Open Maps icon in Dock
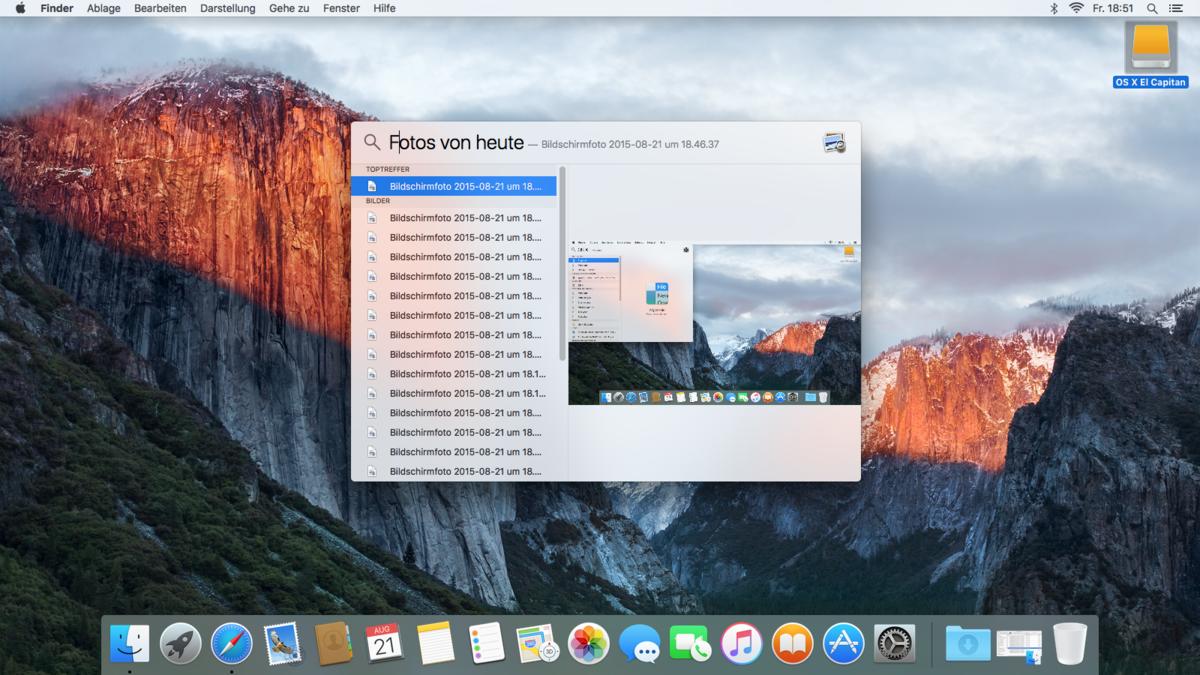The width and height of the screenshot is (1200, 675). click(x=537, y=644)
